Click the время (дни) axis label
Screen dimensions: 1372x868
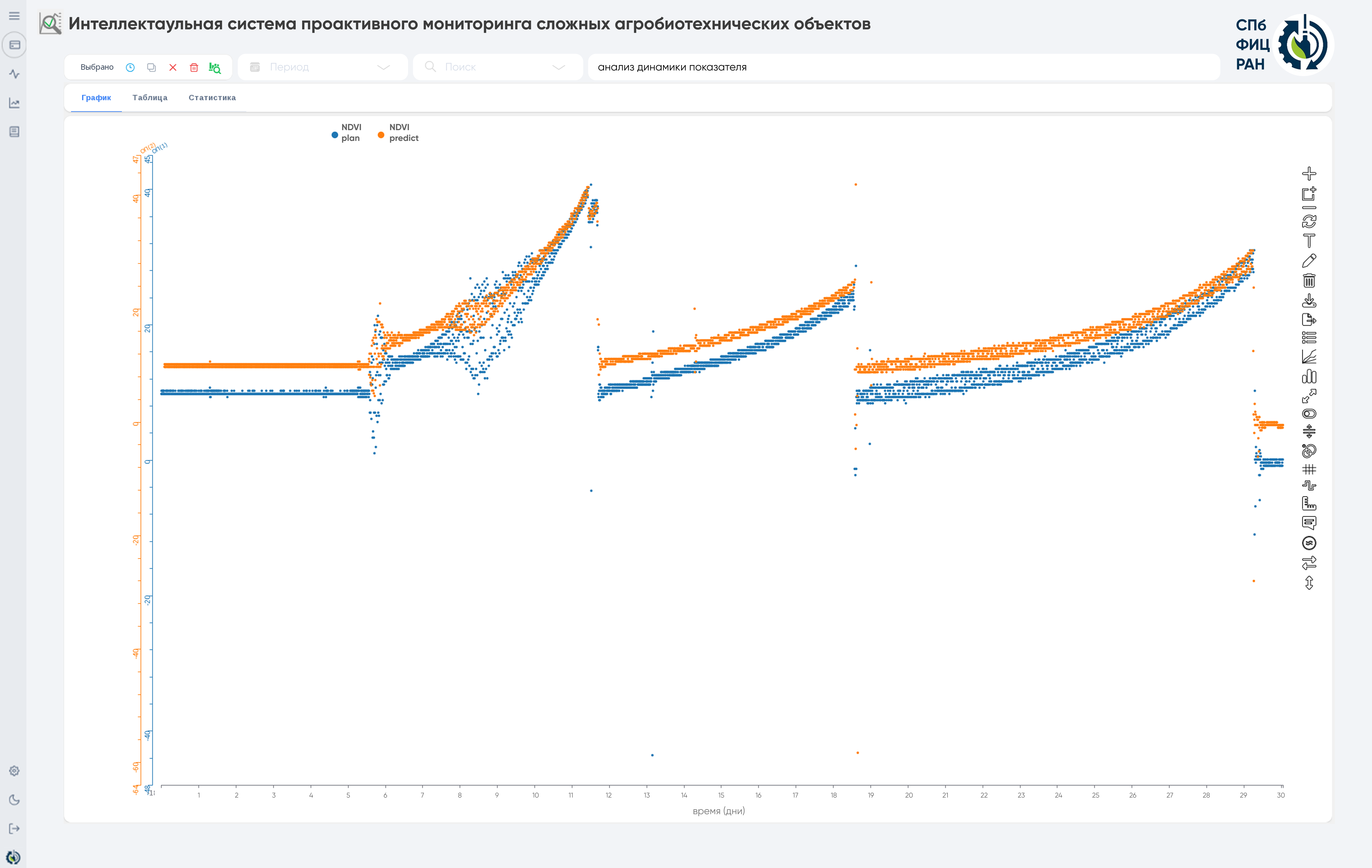tap(719, 811)
